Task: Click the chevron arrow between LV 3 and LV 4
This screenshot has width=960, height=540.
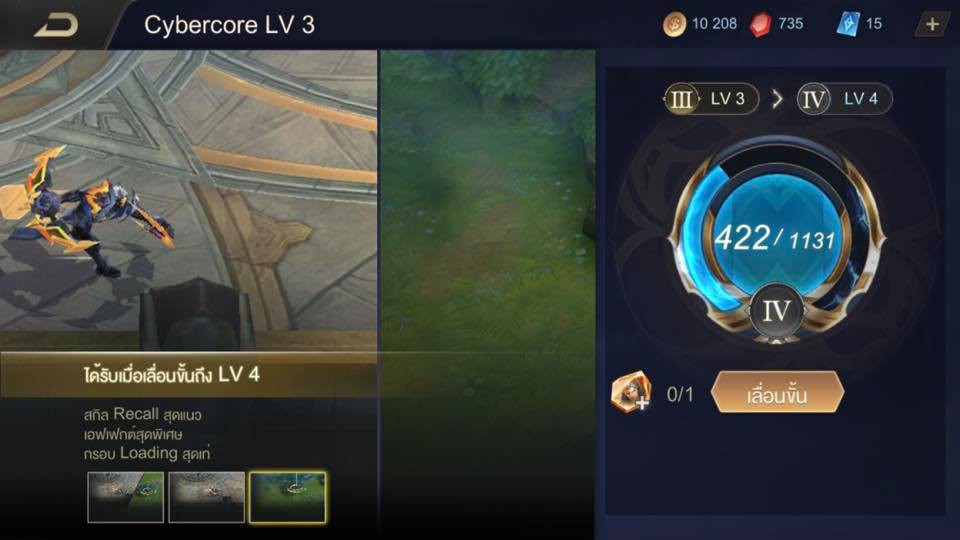Action: click(778, 99)
